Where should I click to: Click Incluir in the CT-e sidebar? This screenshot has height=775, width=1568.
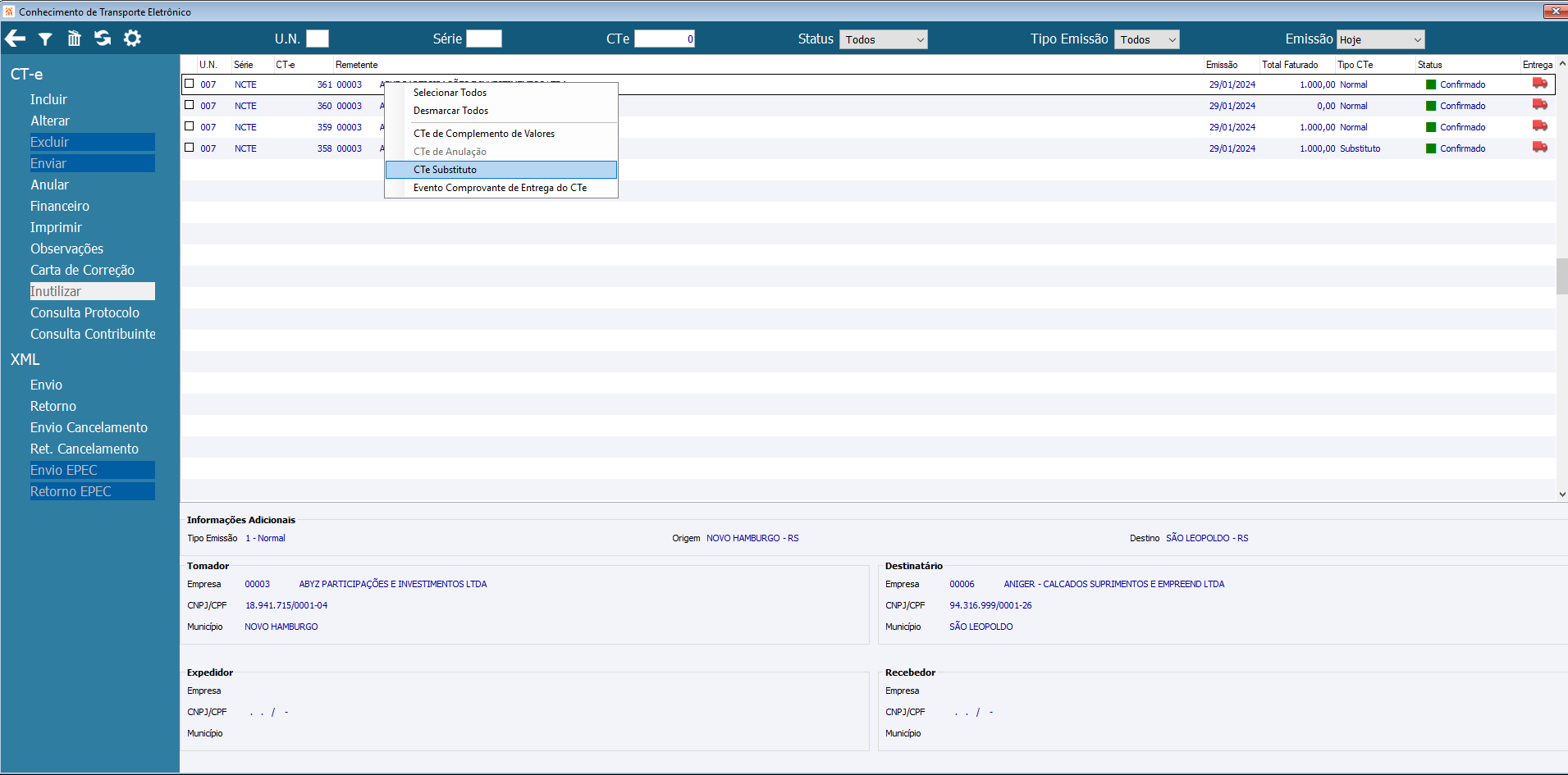coord(48,99)
